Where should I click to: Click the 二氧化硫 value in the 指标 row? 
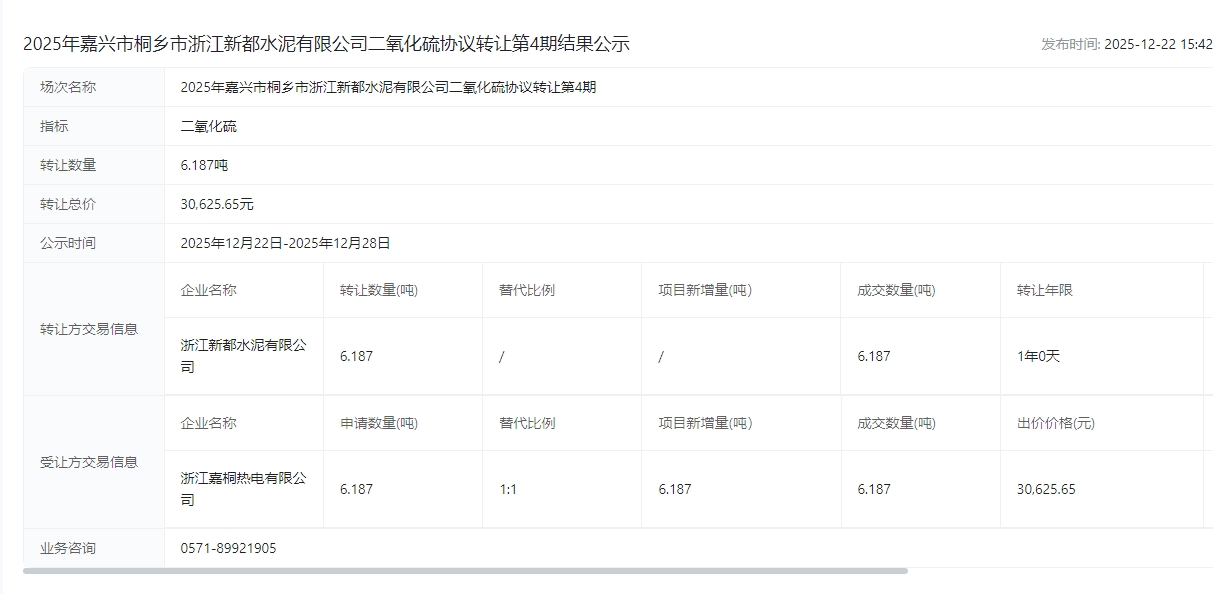[x=209, y=126]
